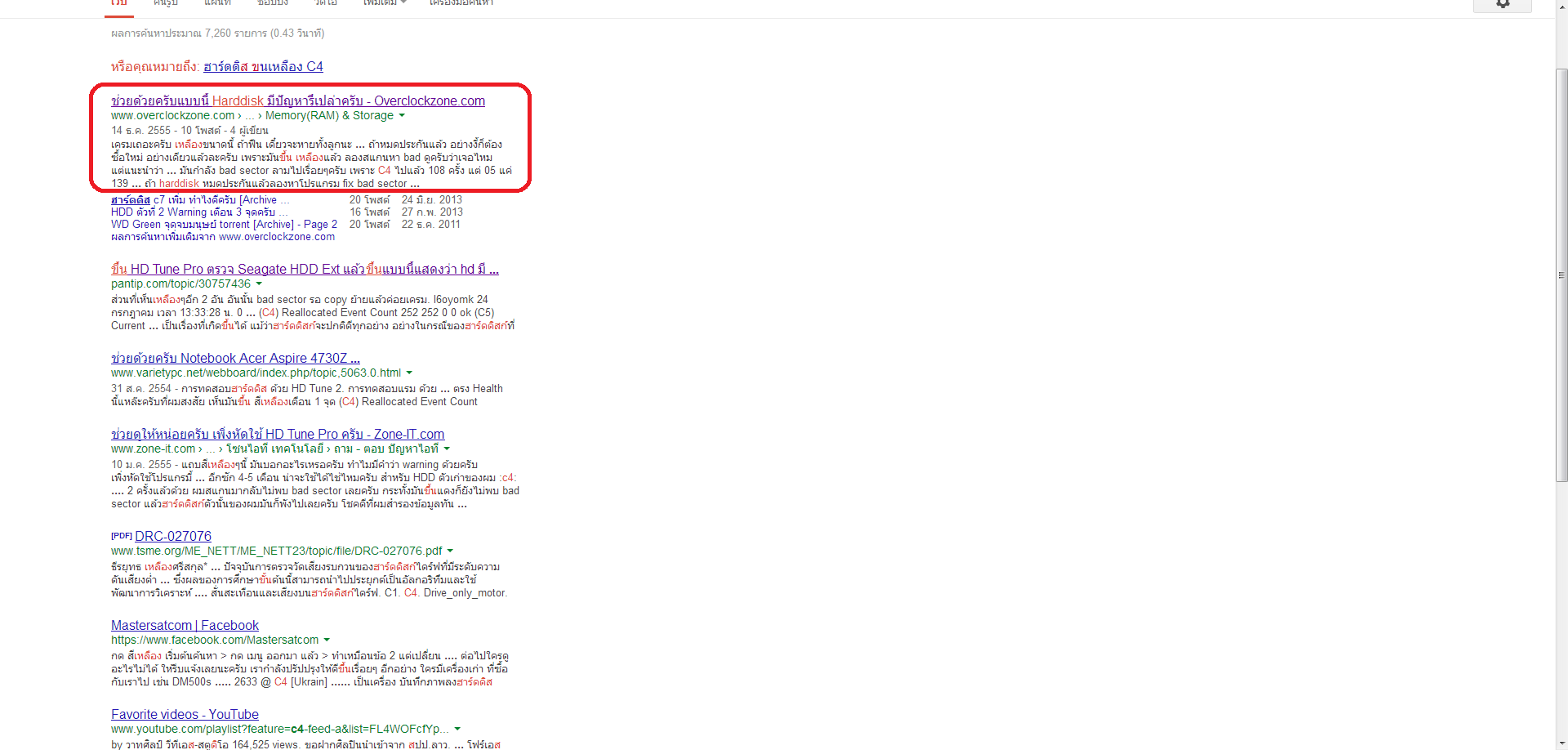Image resolution: width=1568 pixels, height=750 pixels.
Task: Open dropdown arrow next to varietypc.net URL
Action: click(x=409, y=373)
